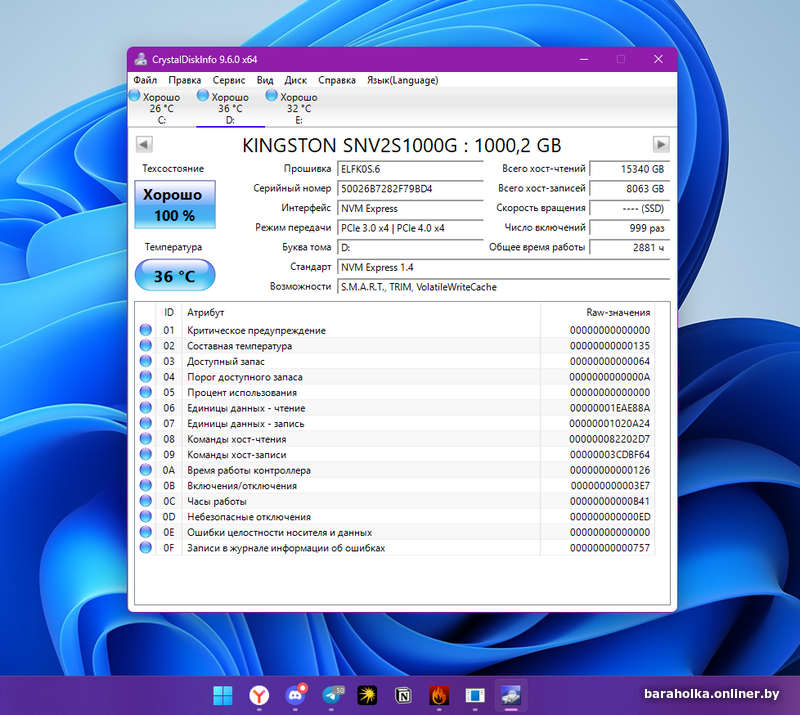Click status orb for Единицы данных - запись
The width and height of the screenshot is (800, 715).
[145, 423]
